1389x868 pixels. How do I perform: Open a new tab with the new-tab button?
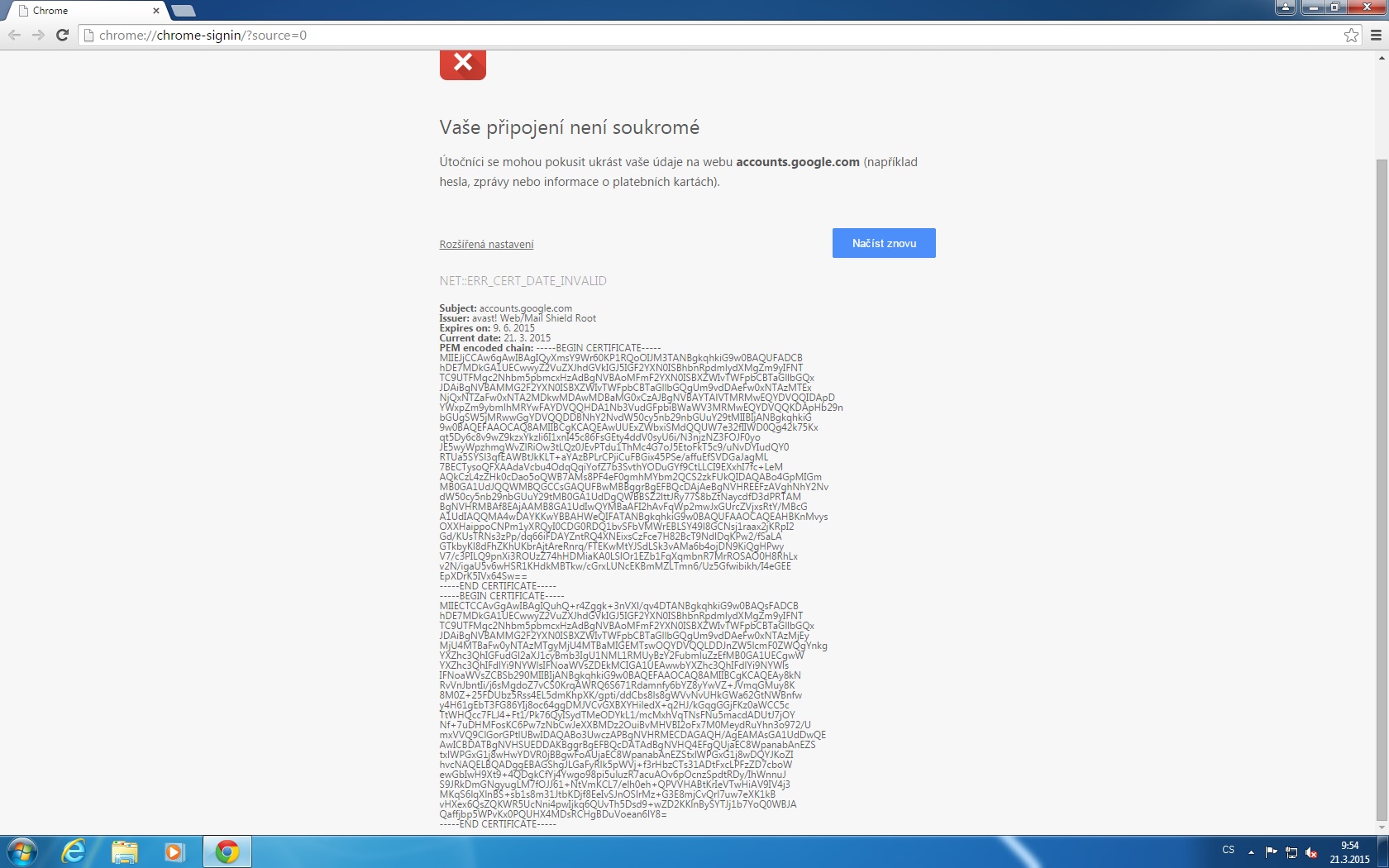point(183,11)
